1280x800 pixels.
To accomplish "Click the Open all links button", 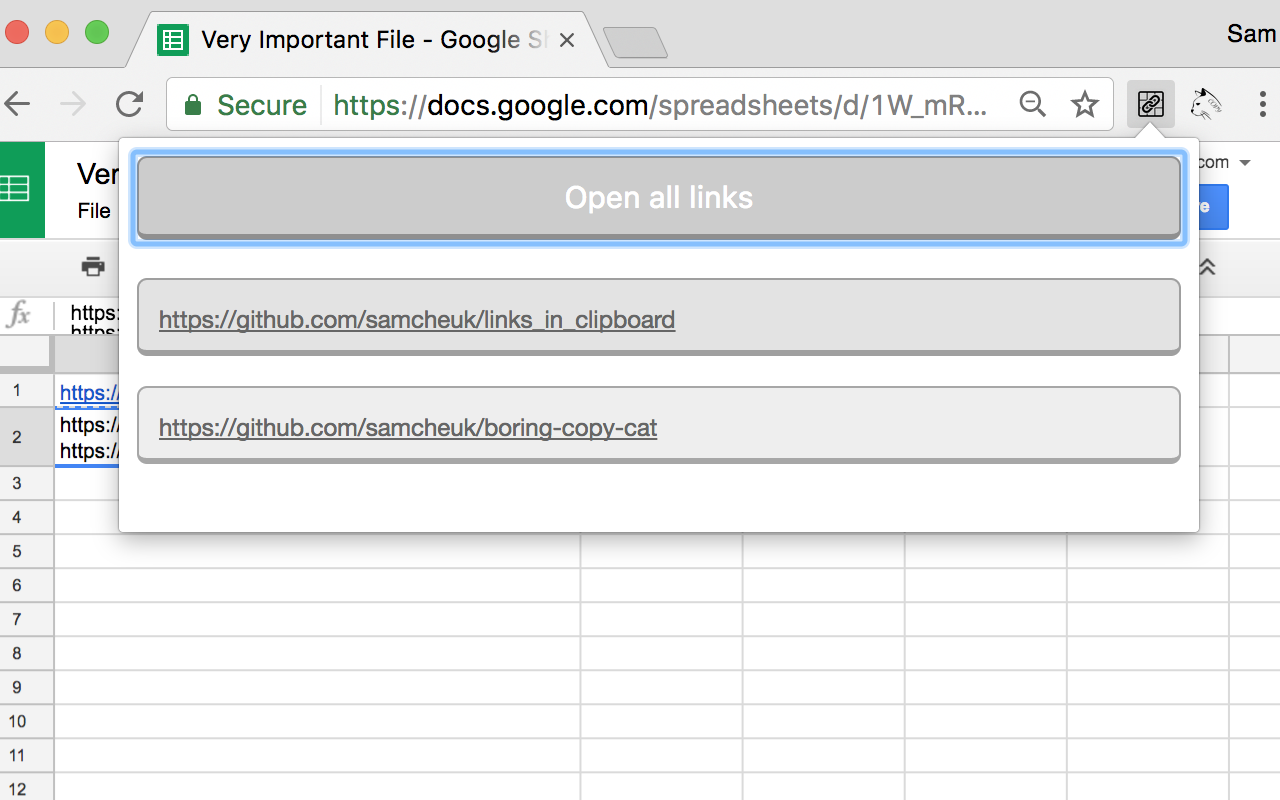I will (x=659, y=197).
